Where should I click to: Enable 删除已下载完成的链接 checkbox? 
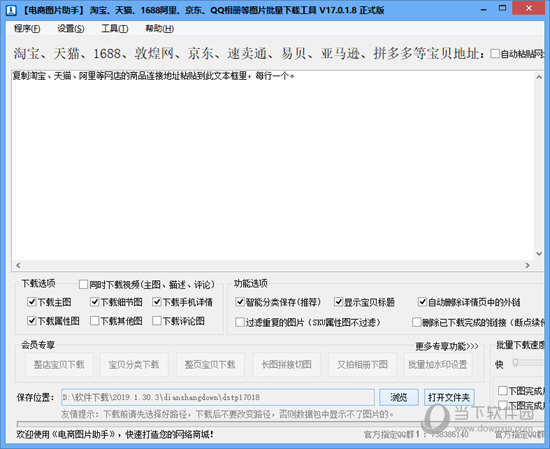click(416, 322)
